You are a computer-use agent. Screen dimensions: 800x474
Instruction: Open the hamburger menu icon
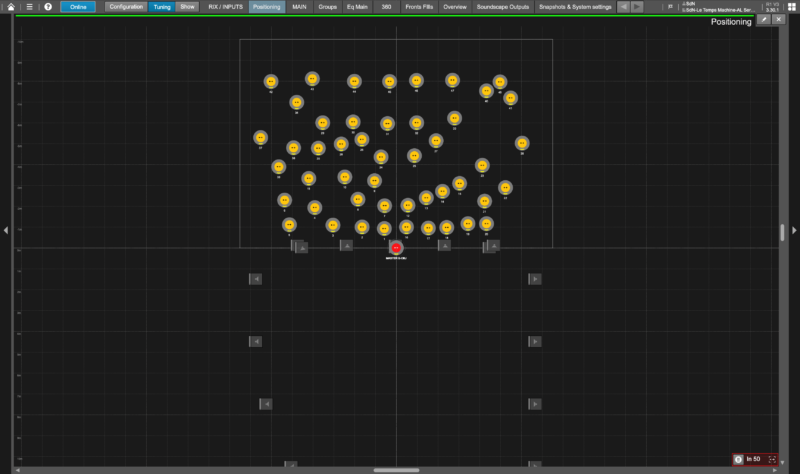click(x=29, y=6)
